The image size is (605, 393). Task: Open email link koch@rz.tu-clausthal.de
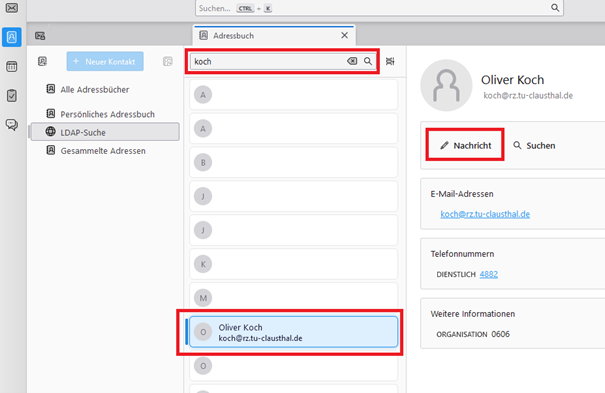coord(485,214)
